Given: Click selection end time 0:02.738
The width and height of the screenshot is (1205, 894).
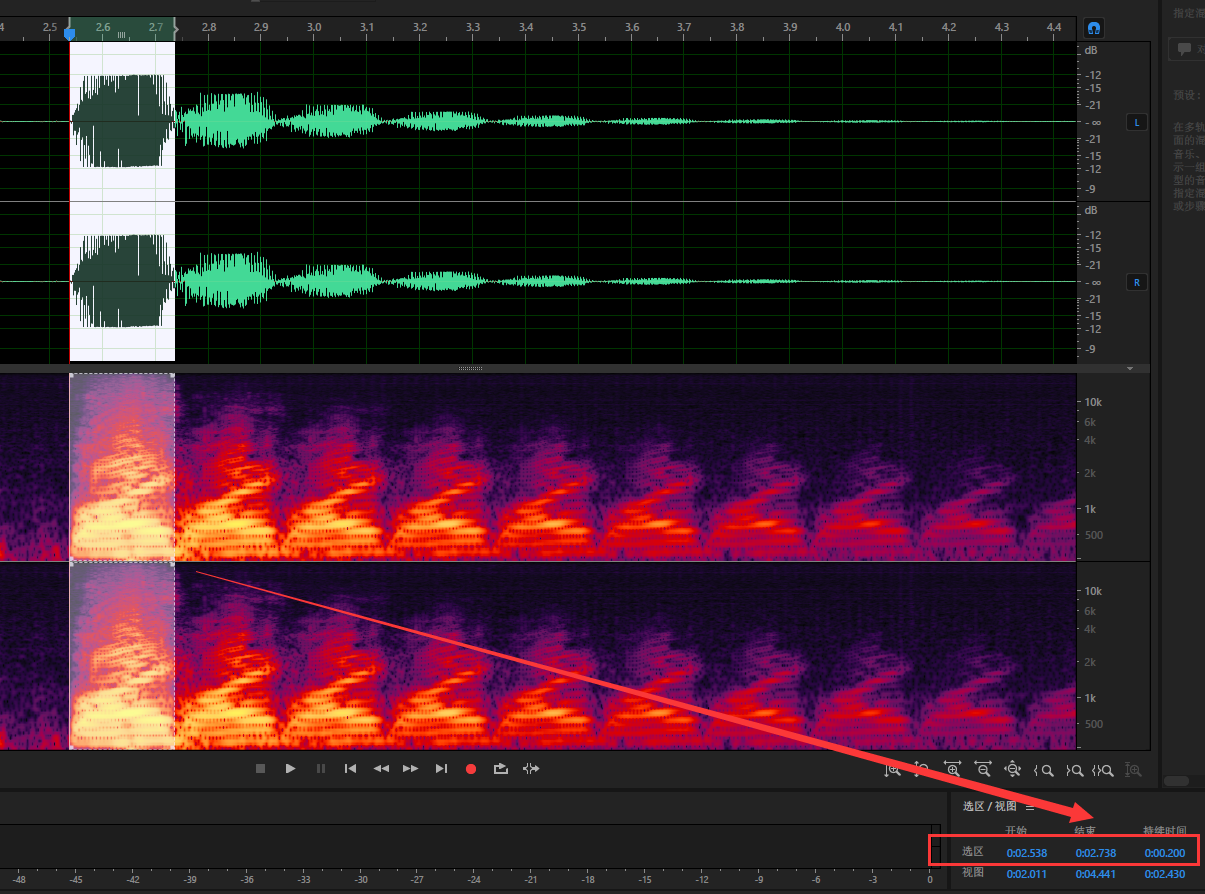Looking at the screenshot, I should [x=1096, y=853].
